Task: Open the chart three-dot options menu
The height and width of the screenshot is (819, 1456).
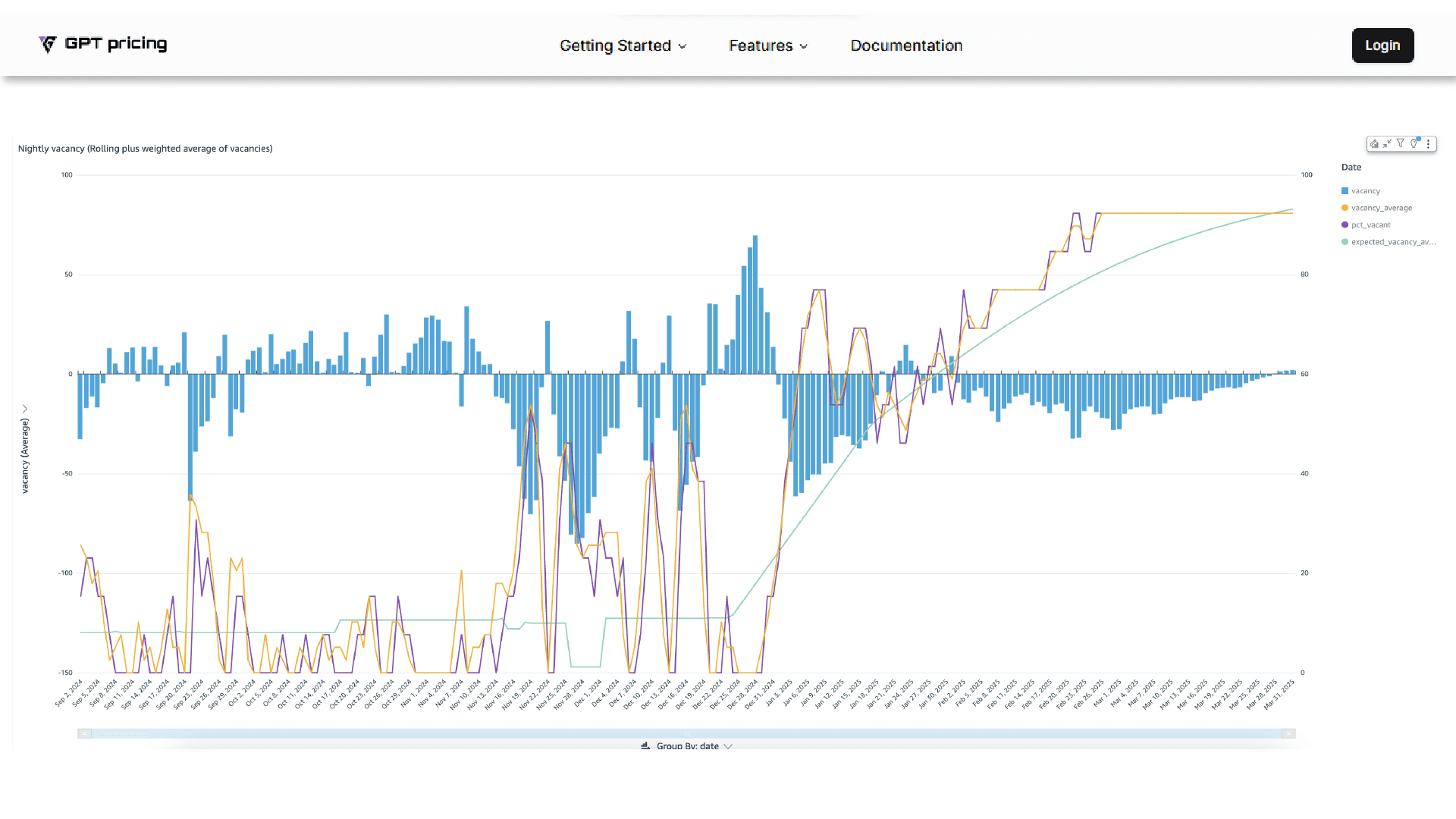Action: point(1428,144)
